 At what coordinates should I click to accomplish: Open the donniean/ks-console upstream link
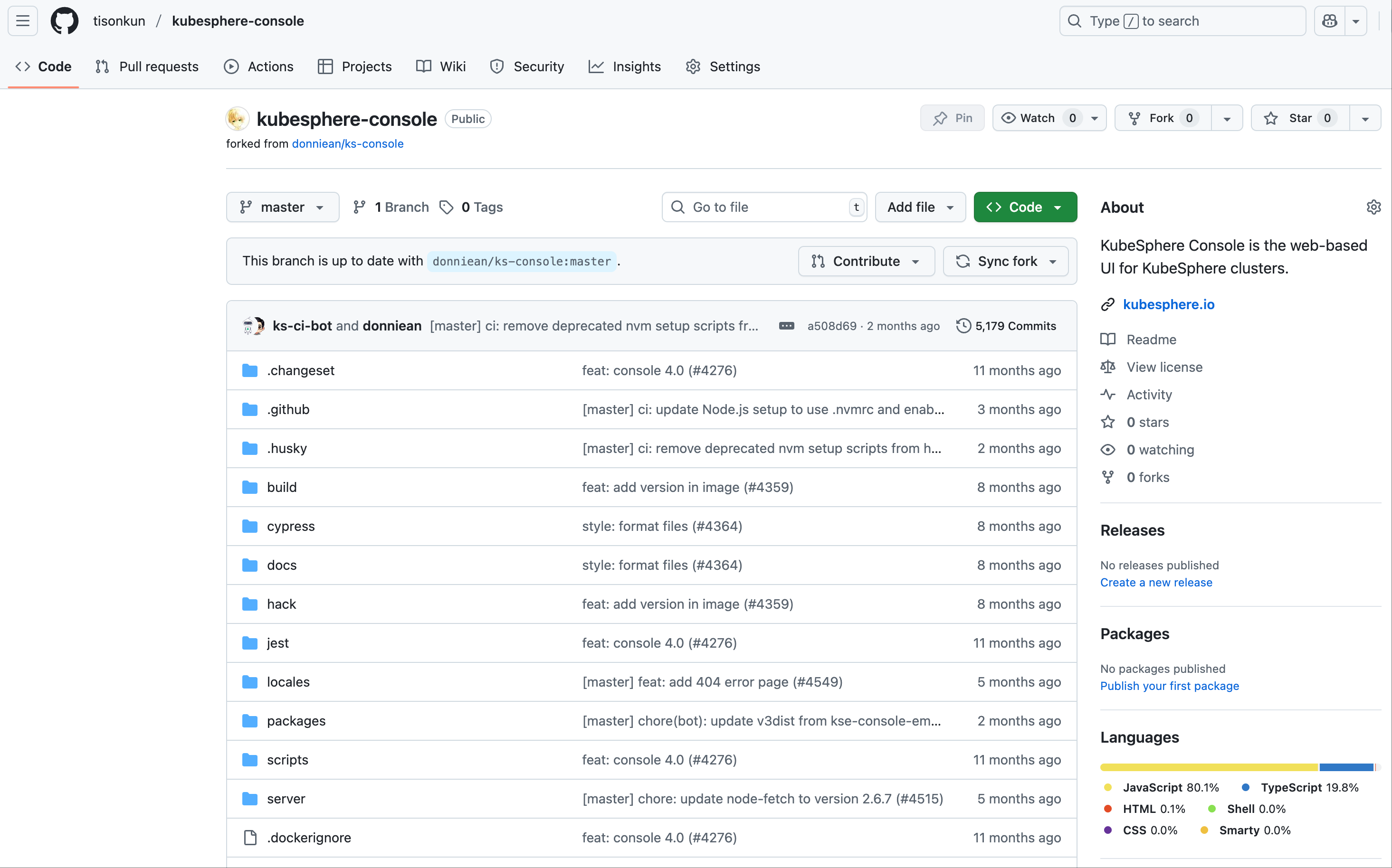click(x=347, y=143)
